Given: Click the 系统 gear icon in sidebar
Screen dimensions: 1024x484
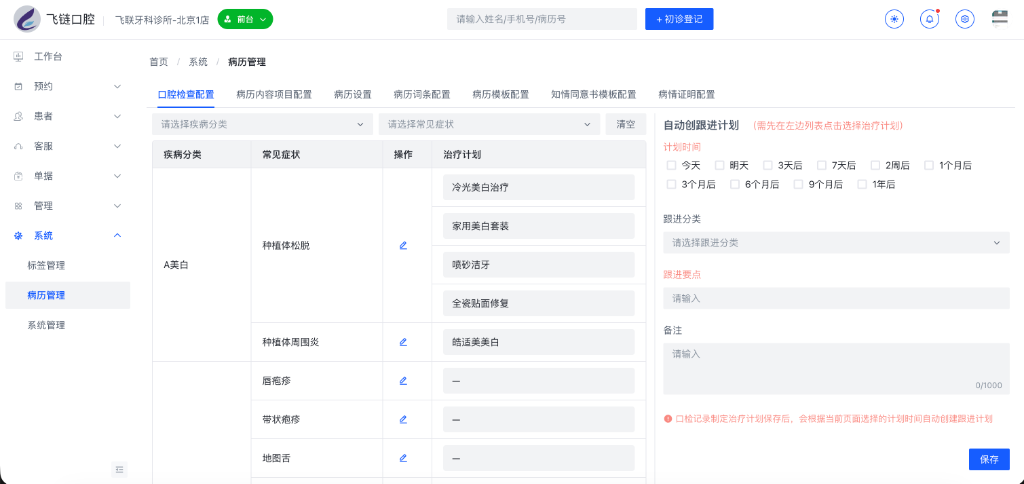Looking at the screenshot, I should tap(18, 236).
